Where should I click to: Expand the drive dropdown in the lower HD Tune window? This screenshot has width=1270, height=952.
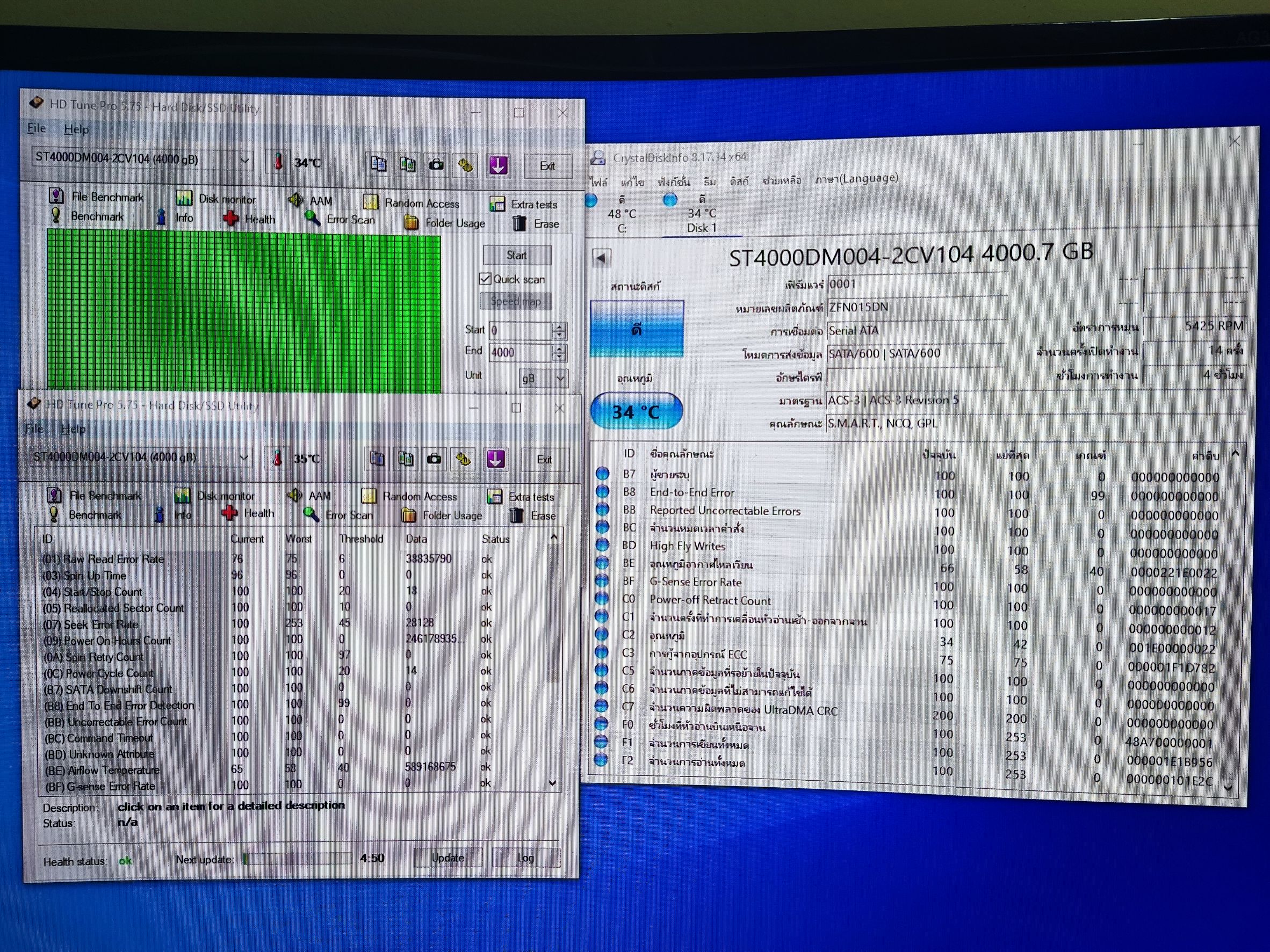(243, 457)
